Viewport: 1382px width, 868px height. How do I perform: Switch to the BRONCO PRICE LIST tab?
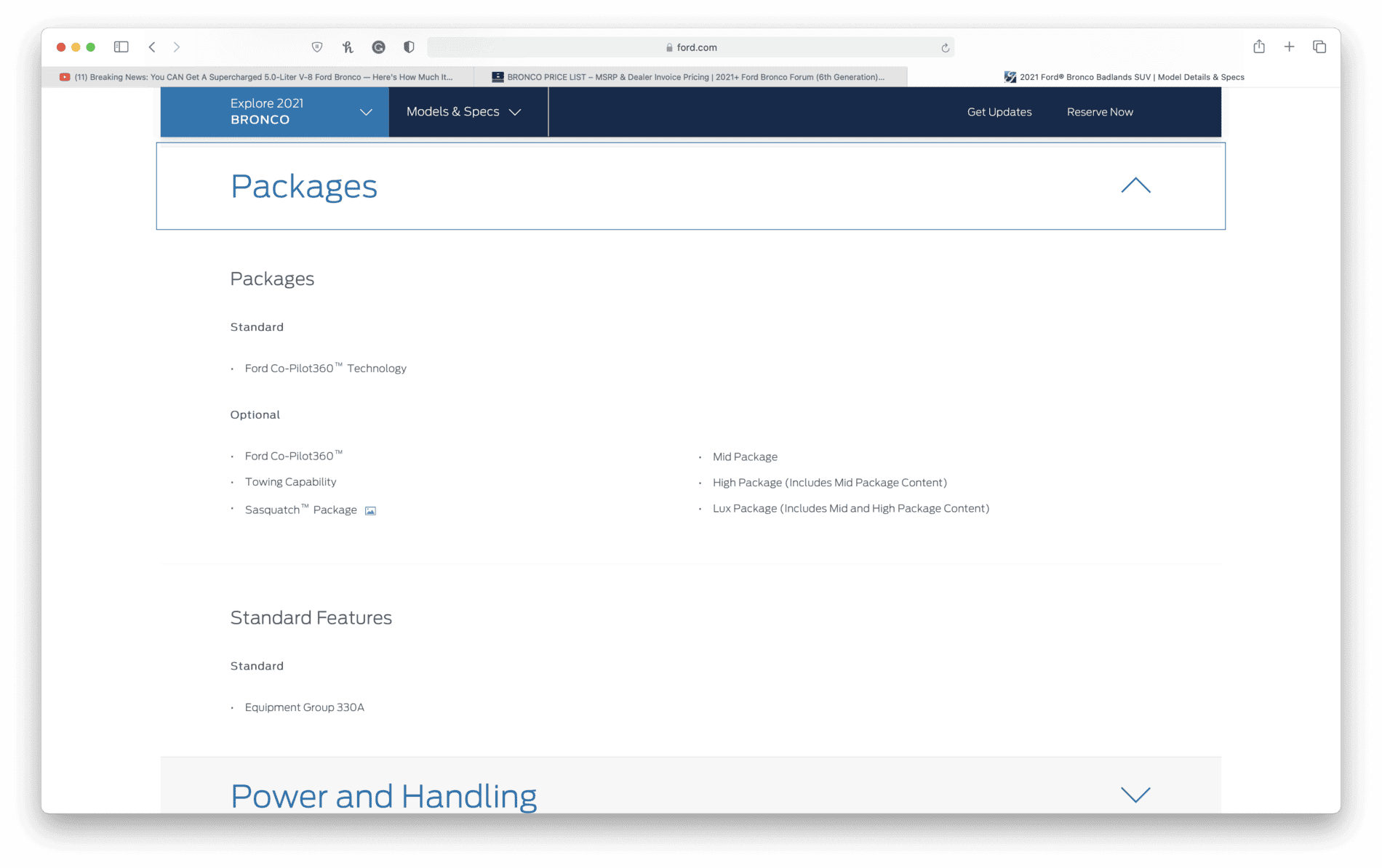point(690,77)
